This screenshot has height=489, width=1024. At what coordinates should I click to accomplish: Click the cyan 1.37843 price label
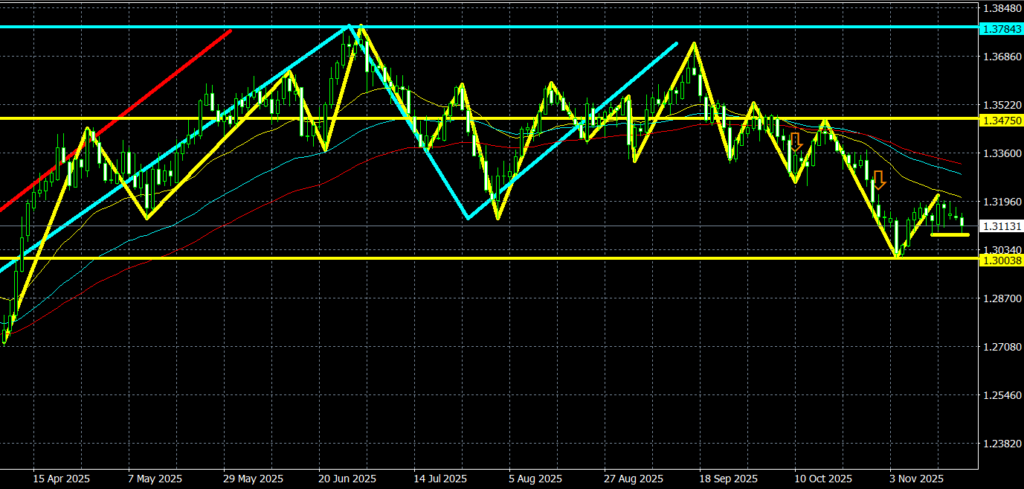1000,28
